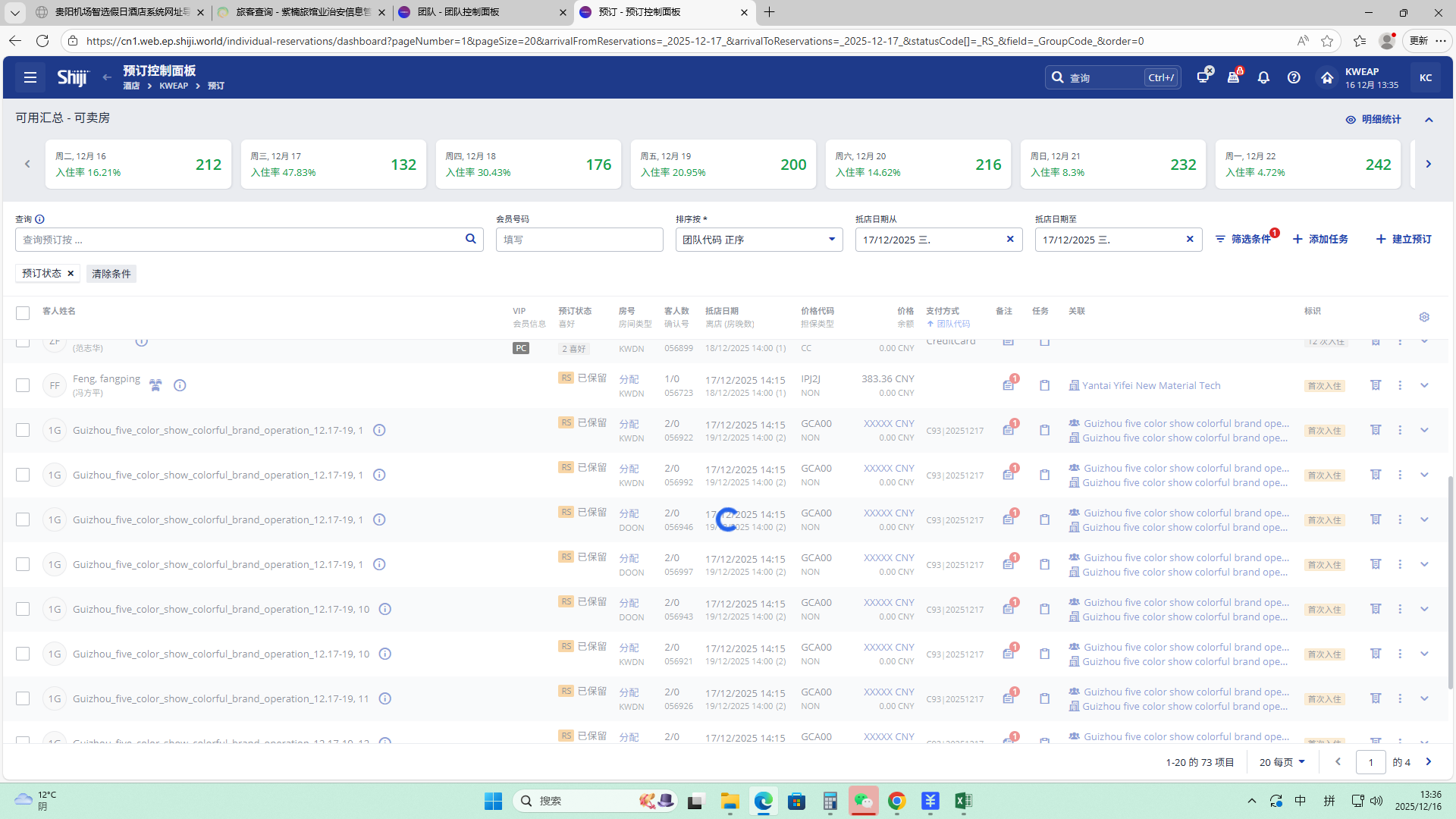This screenshot has height=819, width=1456.
Task: Expand the Feng, fangping row chevron
Action: tap(1424, 385)
